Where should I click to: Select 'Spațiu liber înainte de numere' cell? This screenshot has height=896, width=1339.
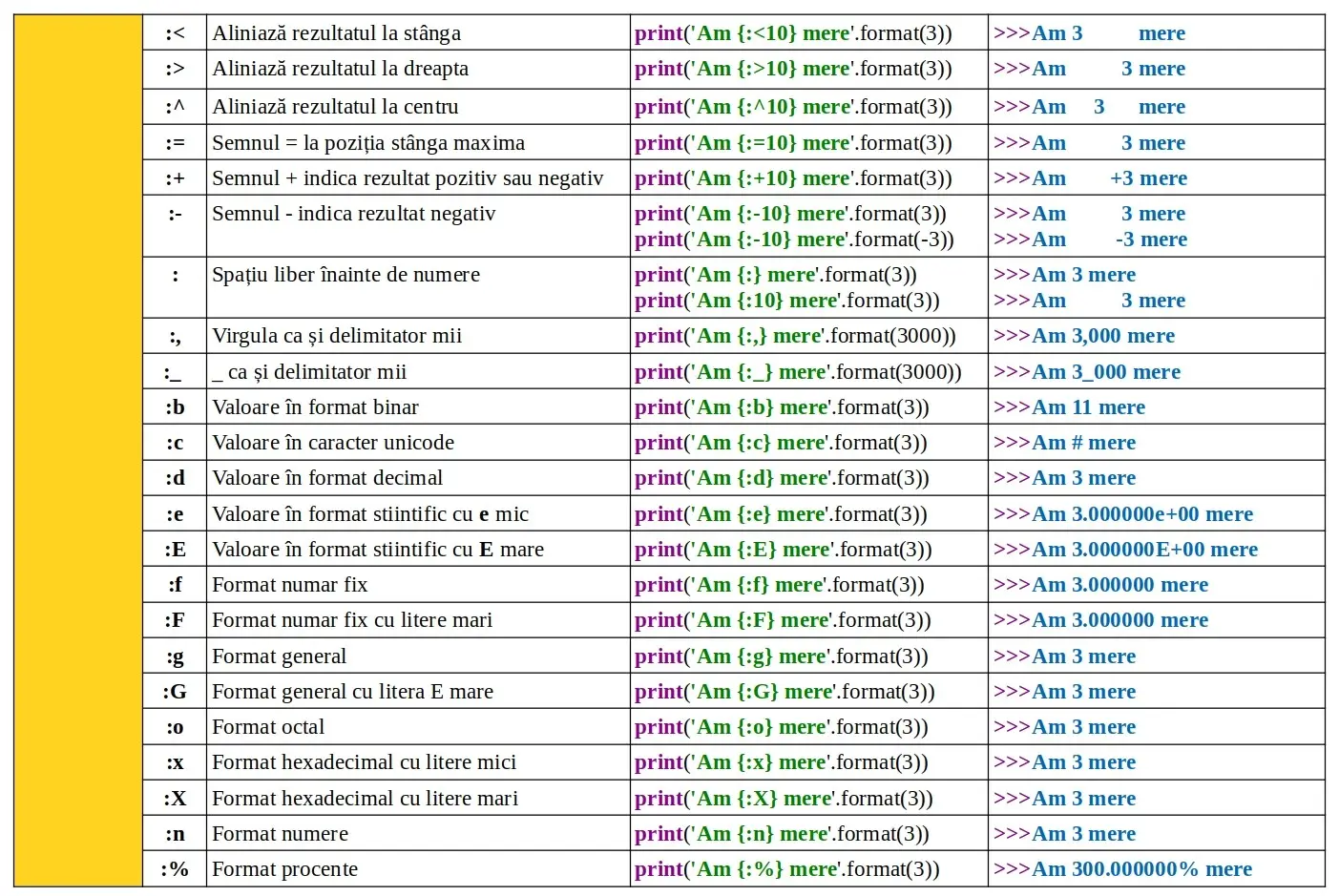345,275
